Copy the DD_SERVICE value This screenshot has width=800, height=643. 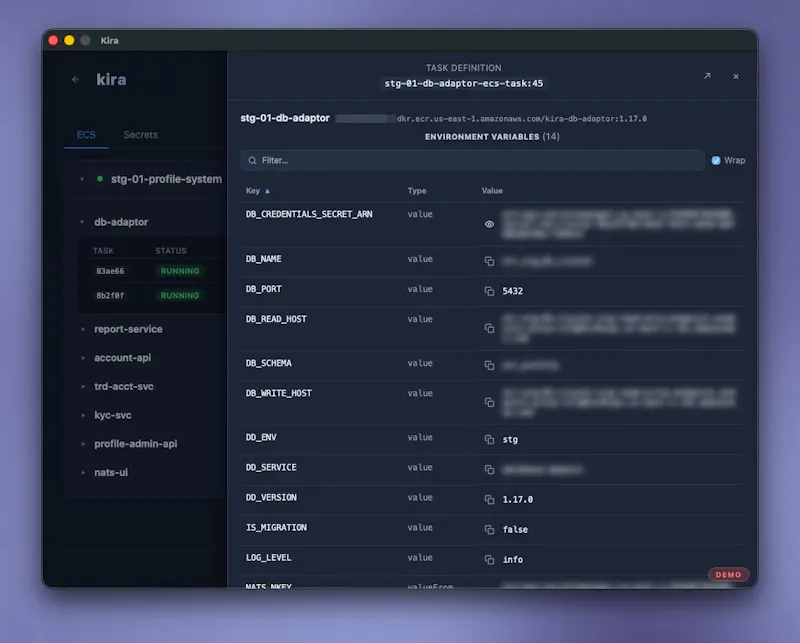coord(489,469)
